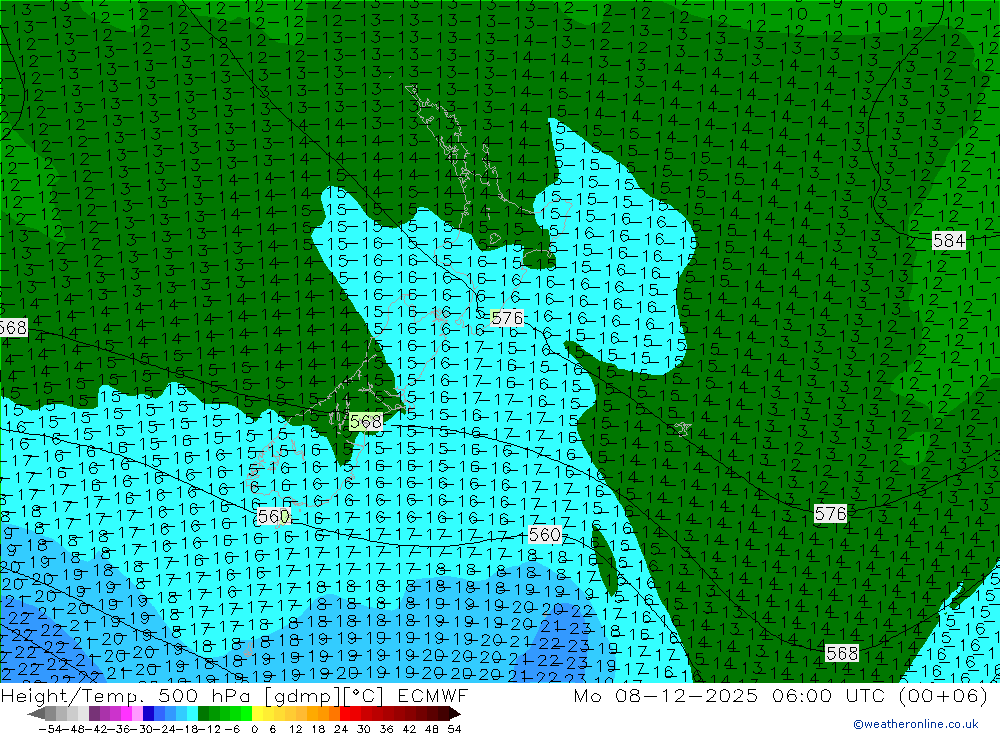Click the 568 label cut off at the map edge
Image resolution: width=1000 pixels, height=733 pixels.
pyautogui.click(x=13, y=328)
